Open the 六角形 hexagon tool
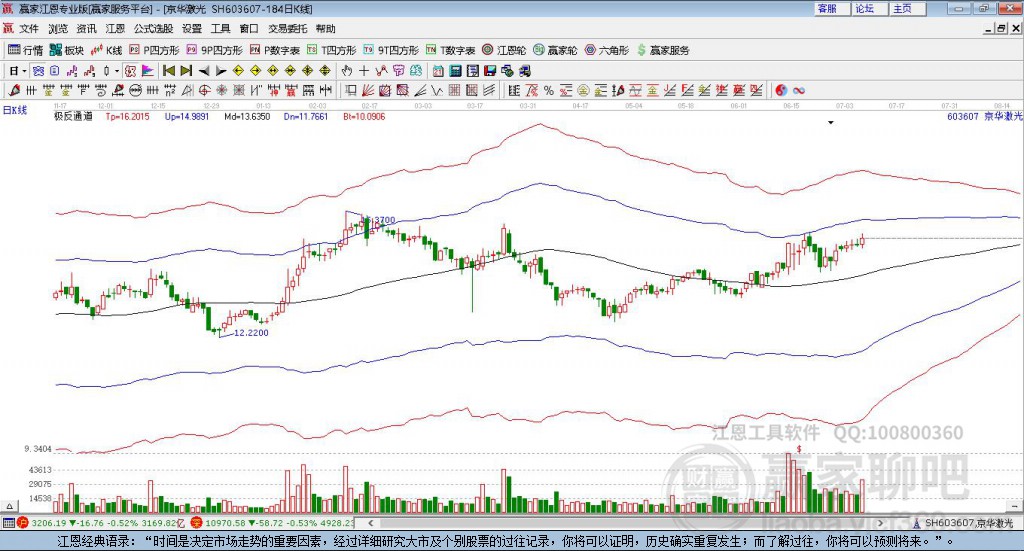This screenshot has width=1024, height=551. 607,50
